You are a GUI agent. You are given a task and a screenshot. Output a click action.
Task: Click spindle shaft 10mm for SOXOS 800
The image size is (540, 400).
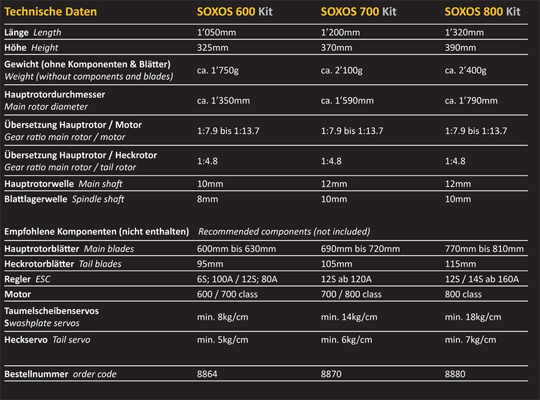point(458,199)
